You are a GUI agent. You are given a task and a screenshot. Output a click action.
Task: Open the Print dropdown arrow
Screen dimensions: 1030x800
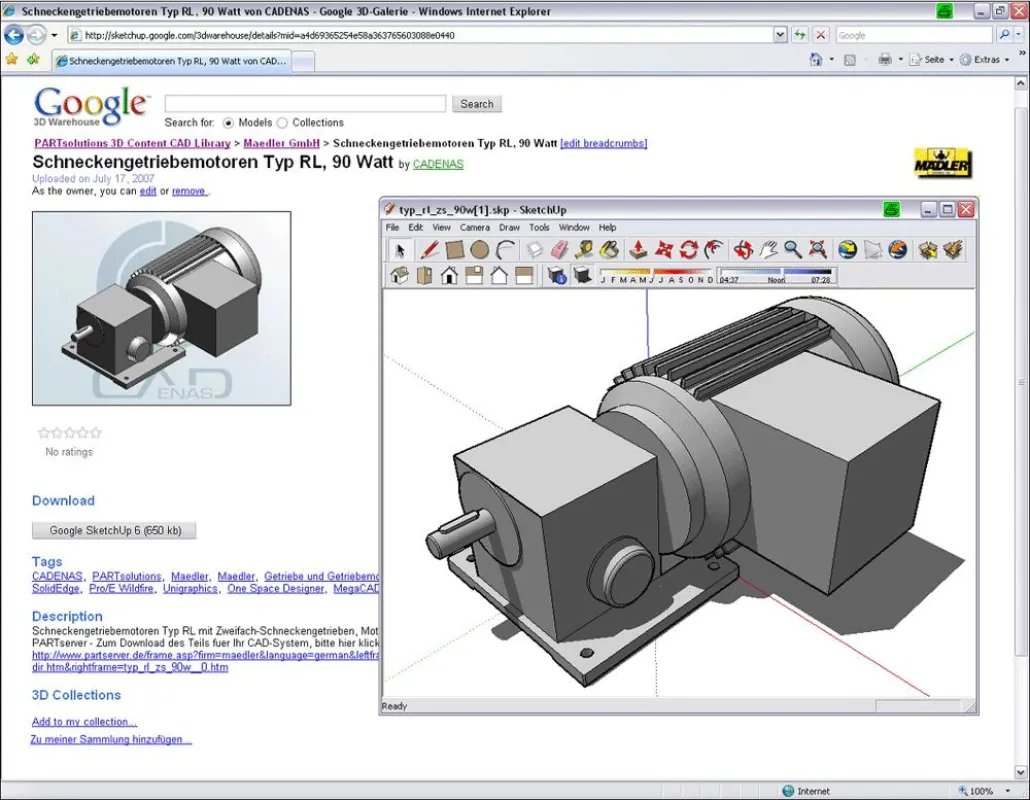point(901,60)
